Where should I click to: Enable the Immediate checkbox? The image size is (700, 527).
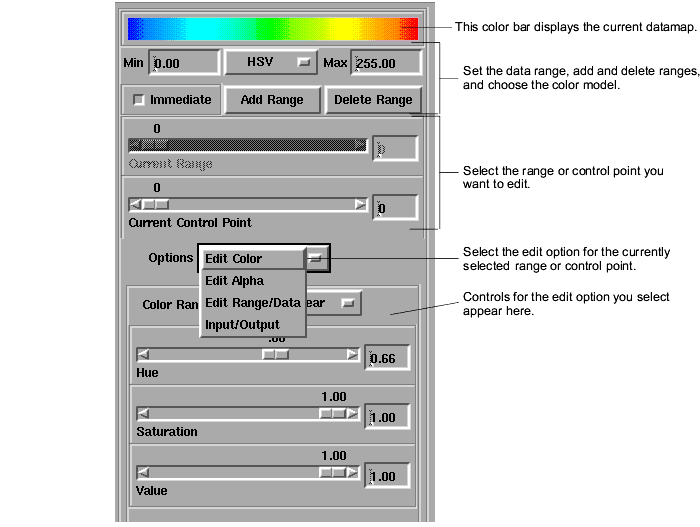click(x=139, y=100)
